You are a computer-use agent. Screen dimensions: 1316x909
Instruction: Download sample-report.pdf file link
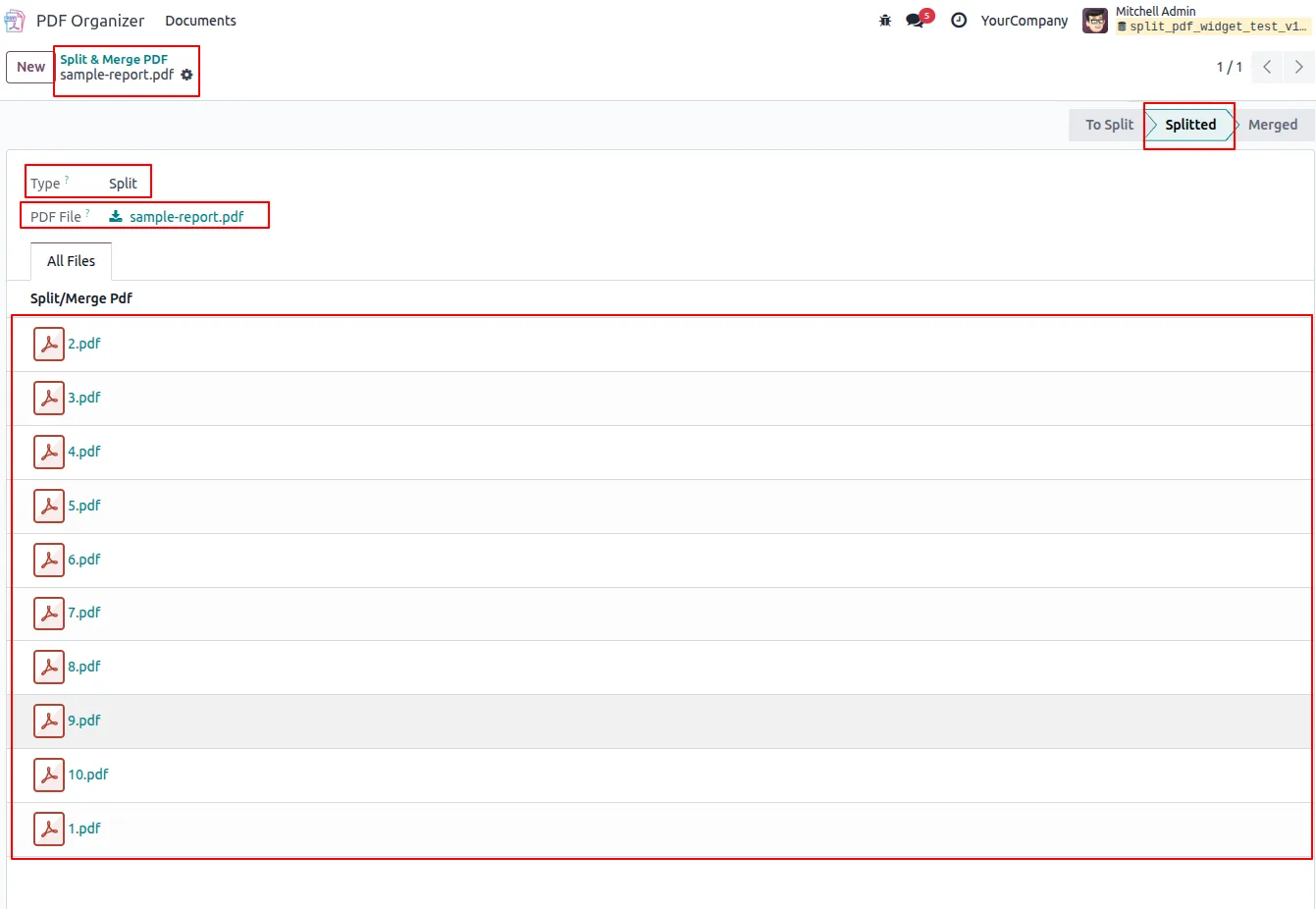tap(186, 217)
